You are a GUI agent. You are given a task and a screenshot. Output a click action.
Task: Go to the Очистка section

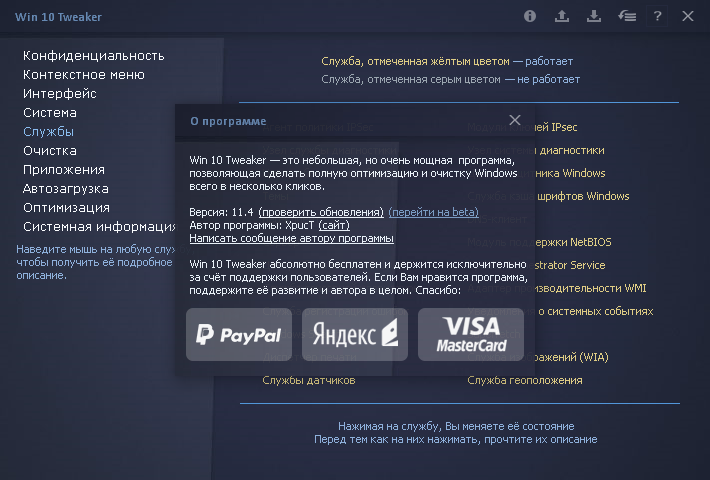50,151
